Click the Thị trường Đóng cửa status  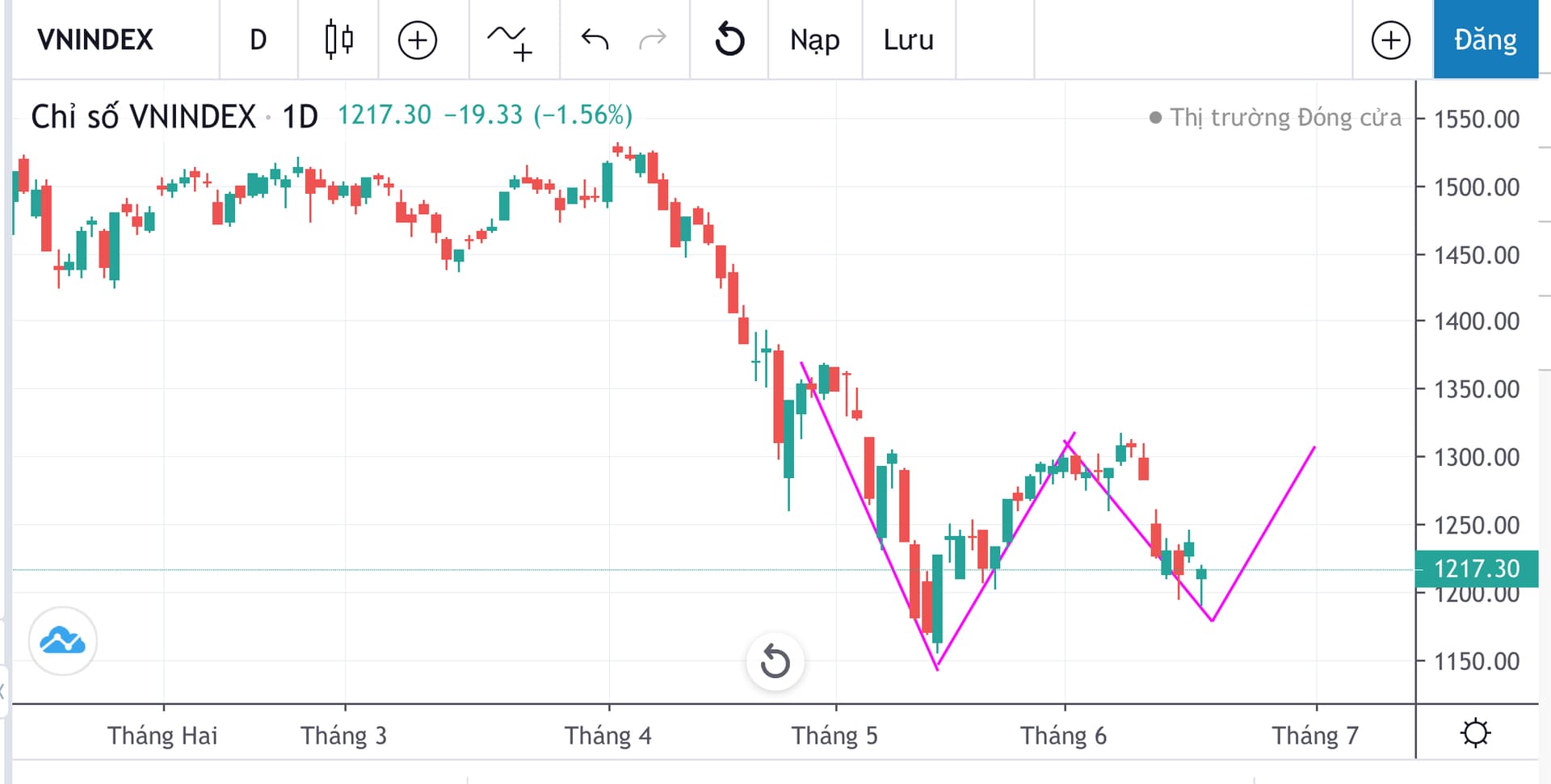pos(1284,118)
